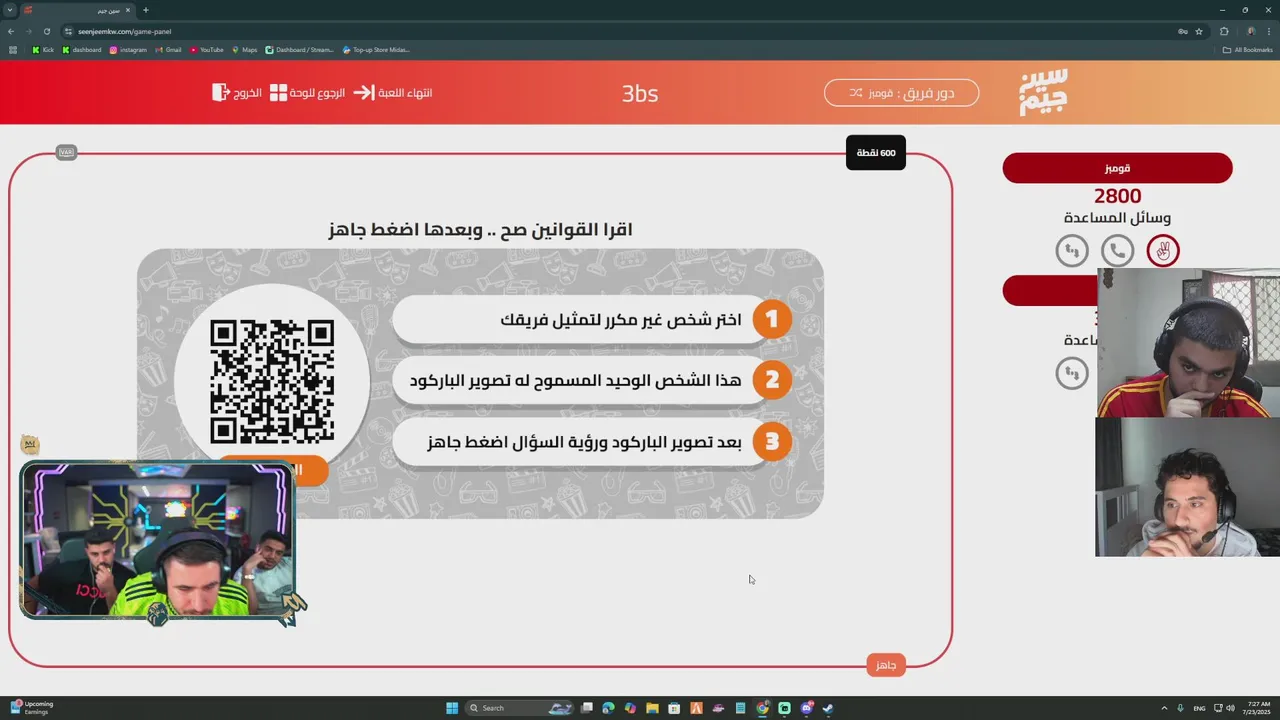Close the سين جيم browser tab
Screen dimensions: 1280x720
[128, 10]
